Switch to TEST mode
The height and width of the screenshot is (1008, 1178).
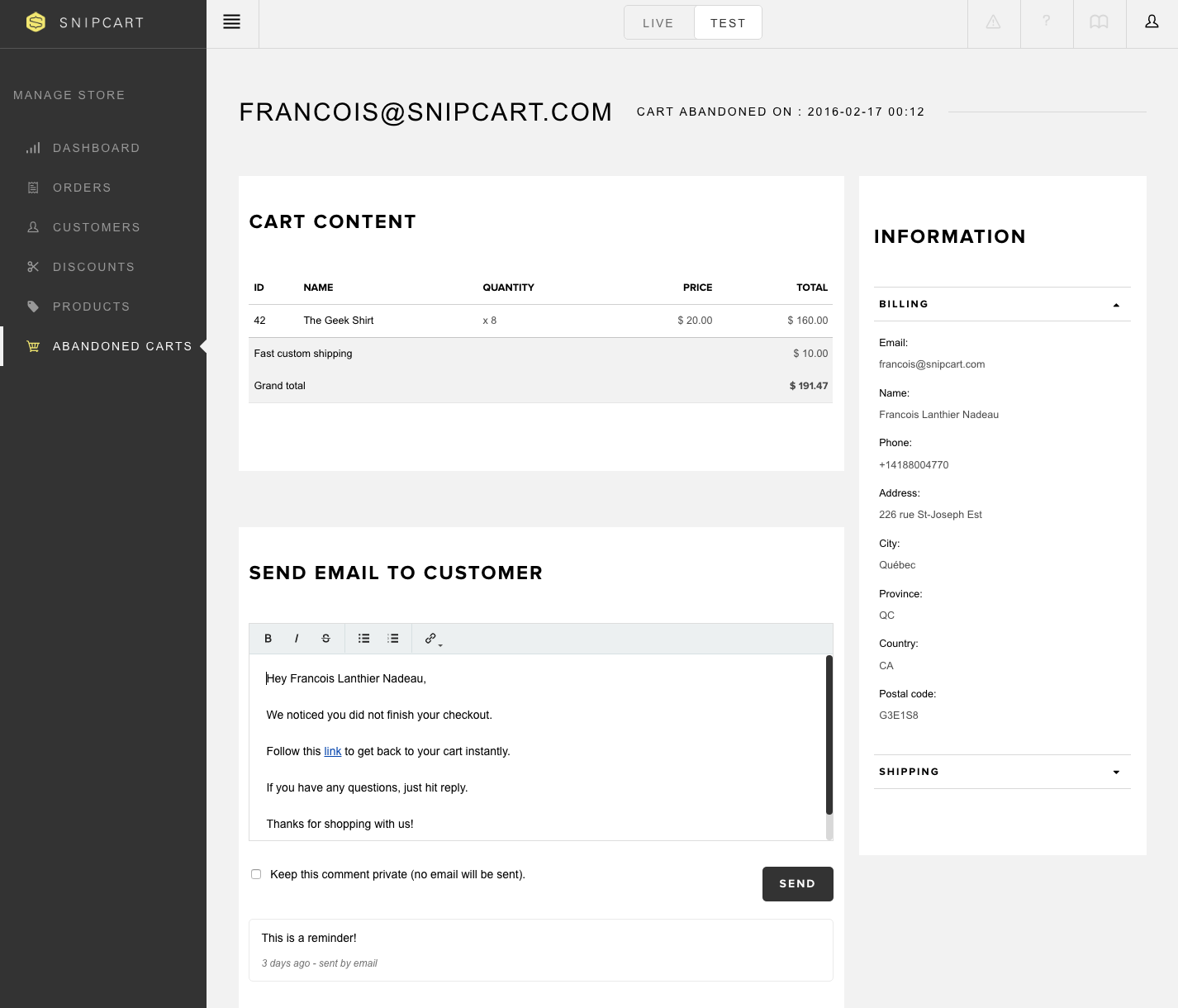click(x=728, y=23)
